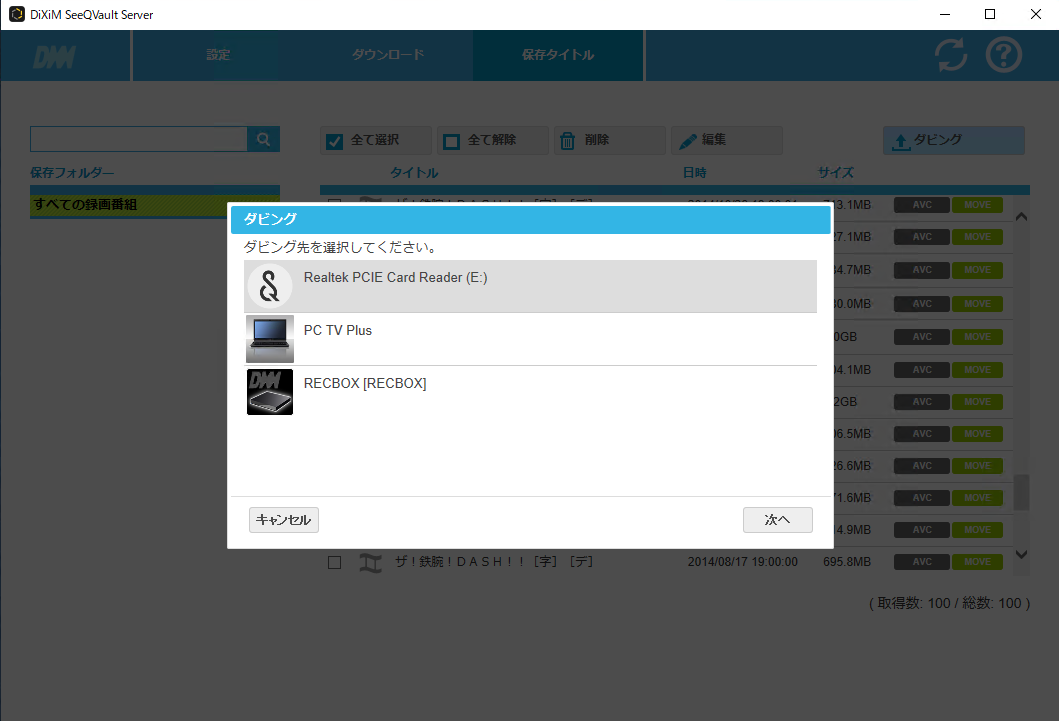
Task: Click the refresh arrows icon
Action: pyautogui.click(x=951, y=56)
